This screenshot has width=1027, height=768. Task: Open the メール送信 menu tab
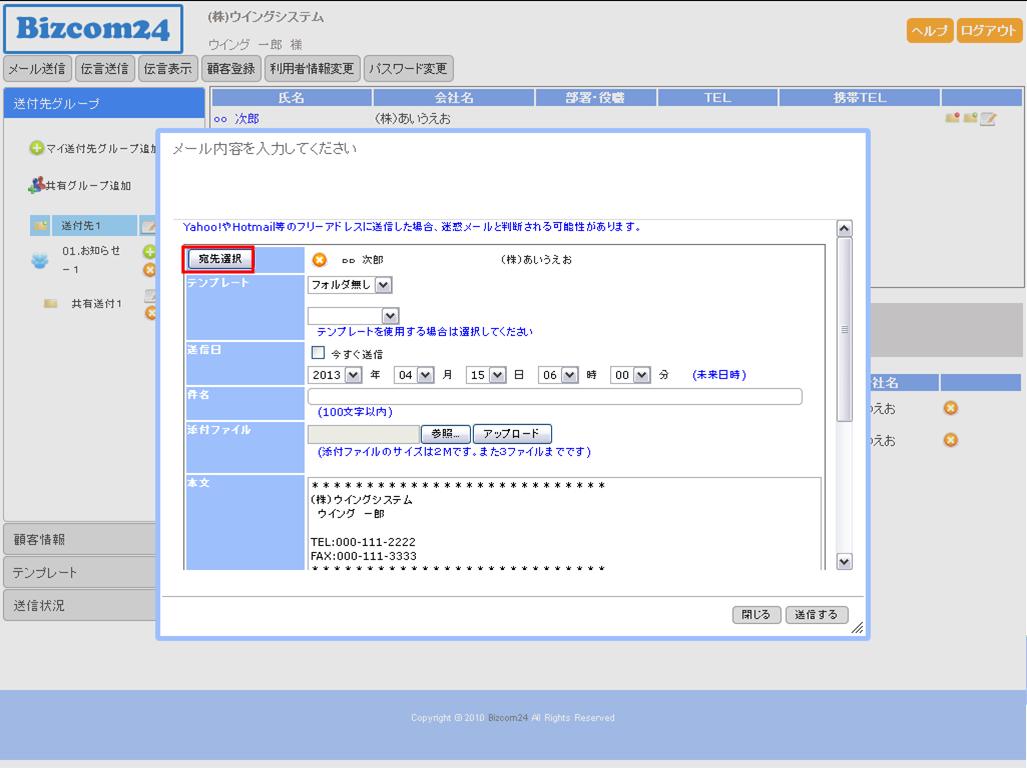pyautogui.click(x=37, y=69)
